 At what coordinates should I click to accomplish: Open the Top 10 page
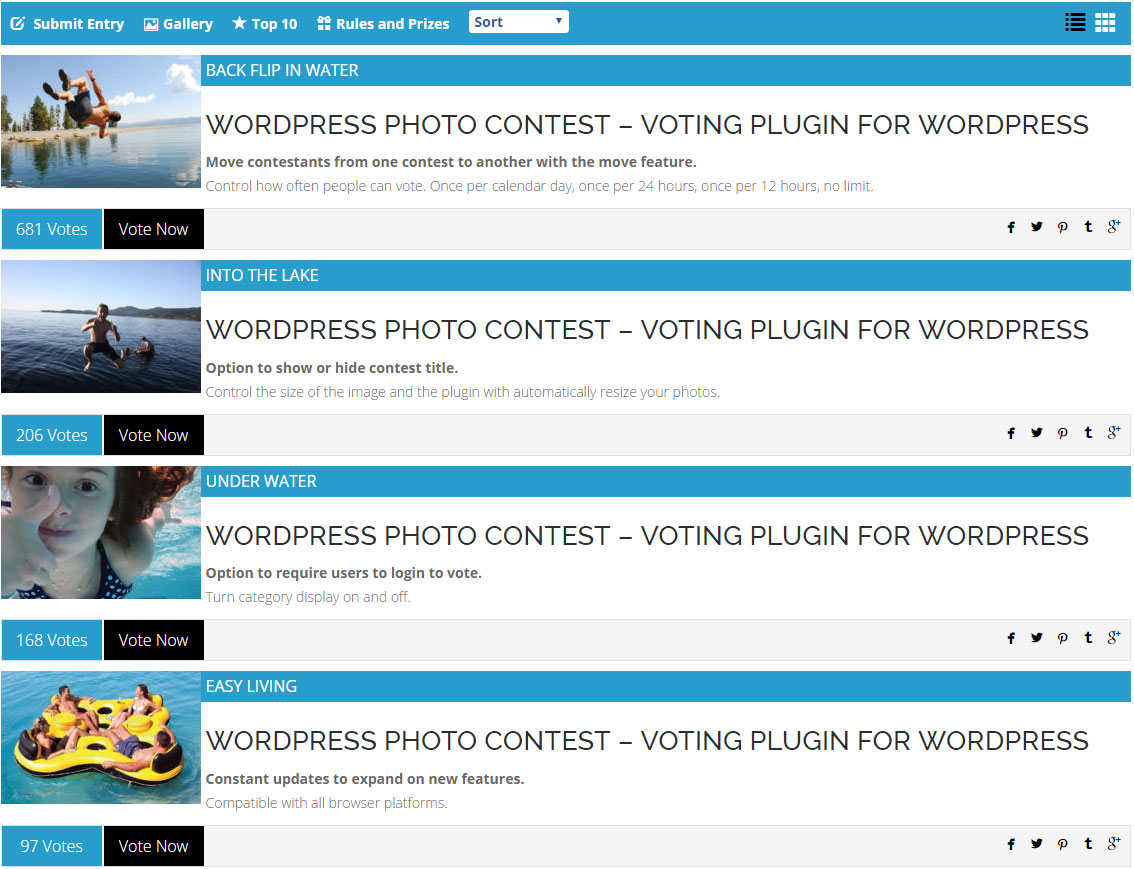265,23
